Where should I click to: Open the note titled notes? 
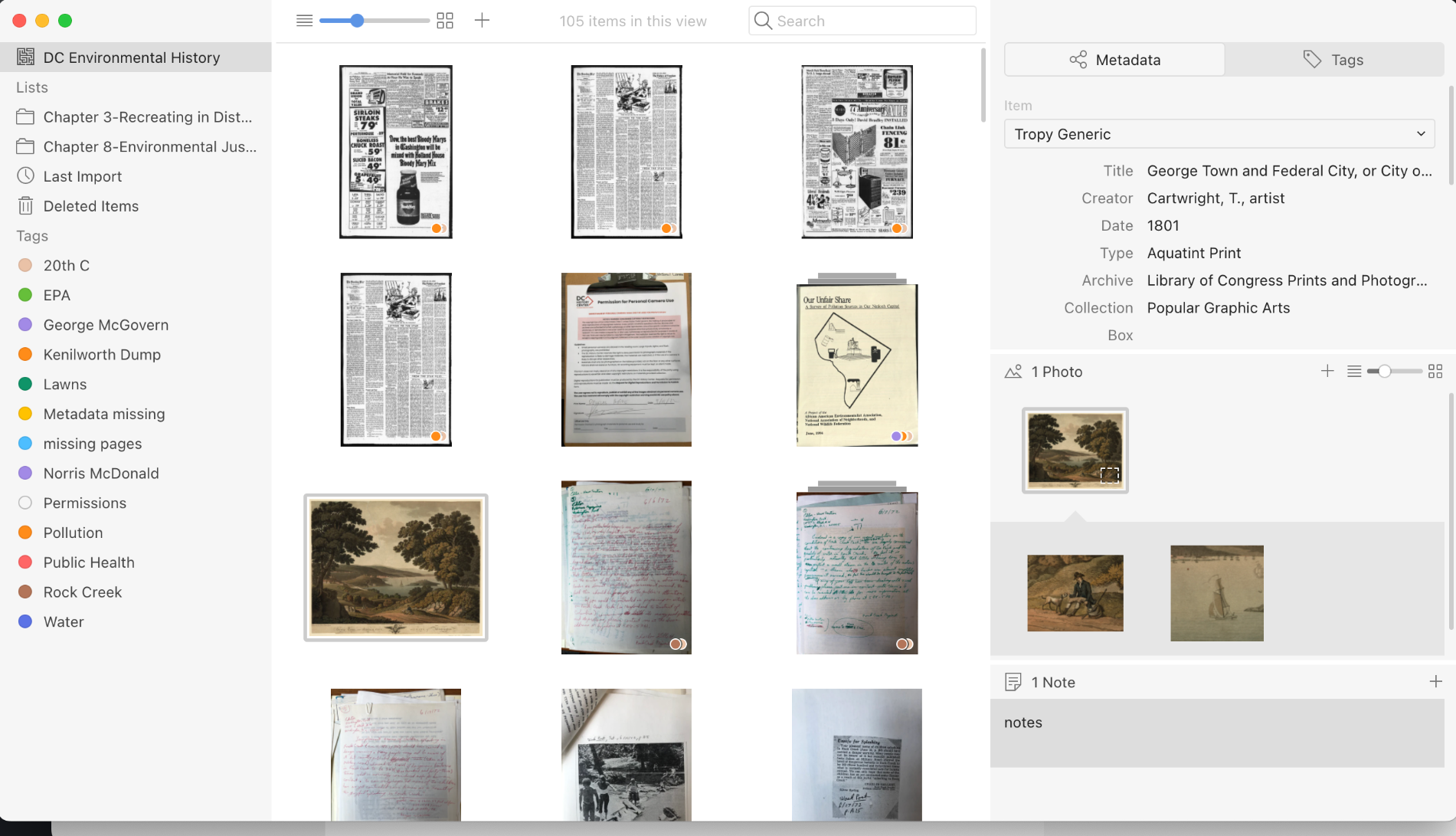pos(1217,733)
